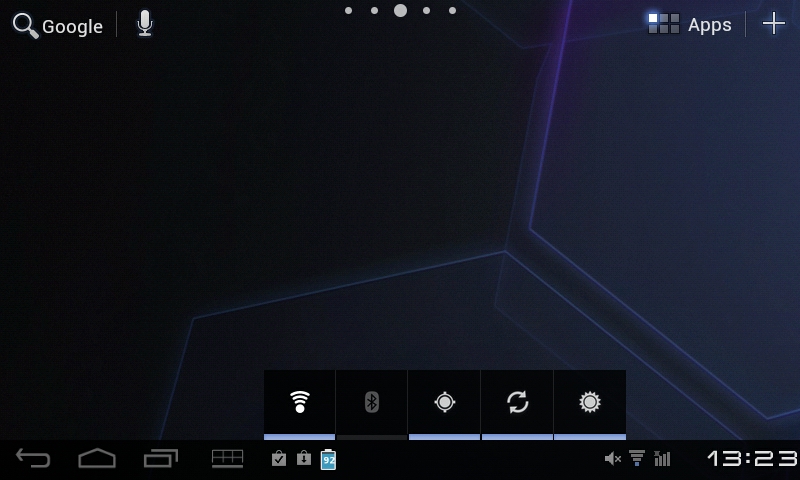Toggle Wi-Fi in power control widget
Viewport: 800px width, 480px height.
point(299,405)
